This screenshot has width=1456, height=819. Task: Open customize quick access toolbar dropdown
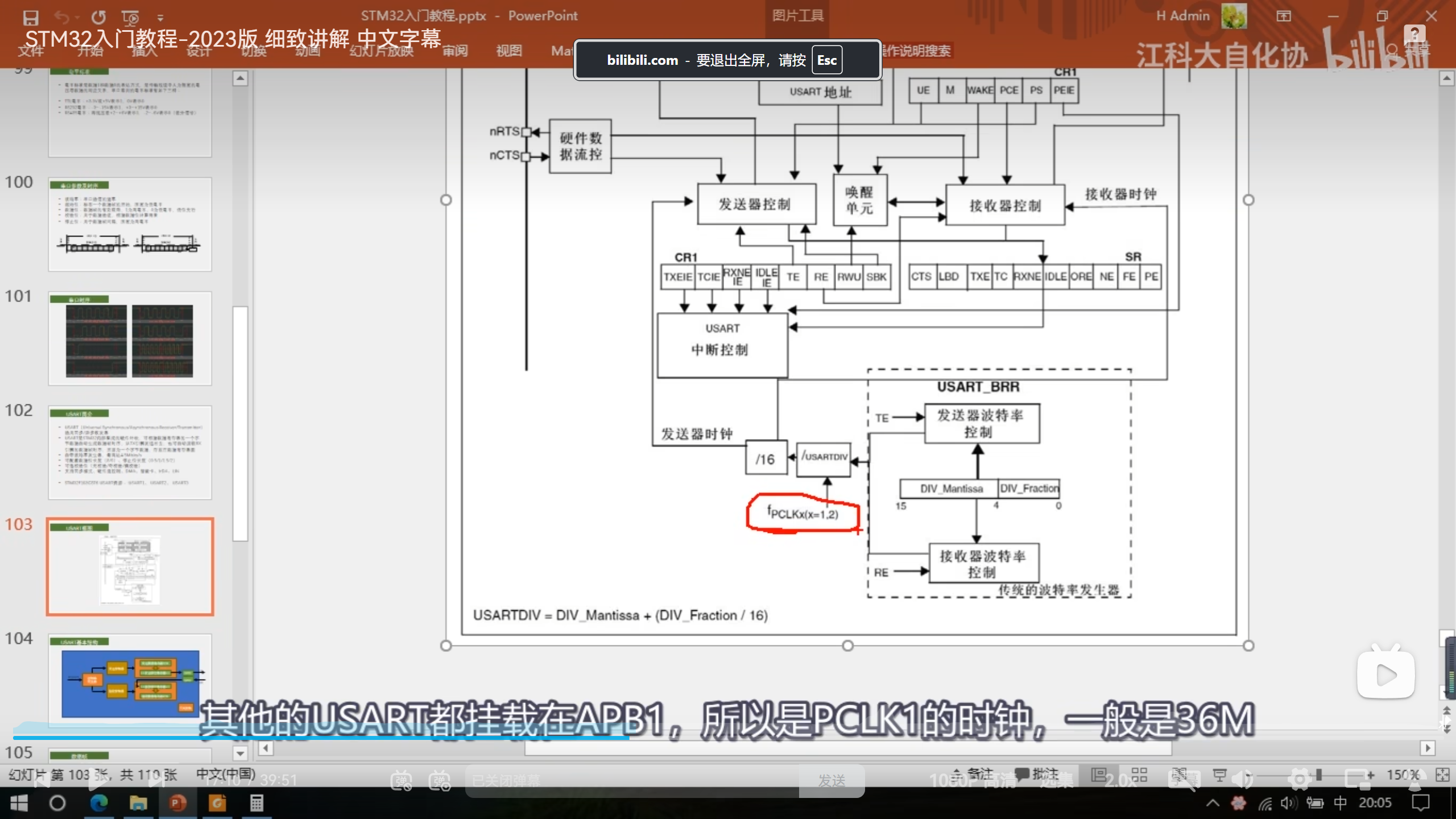[160, 18]
